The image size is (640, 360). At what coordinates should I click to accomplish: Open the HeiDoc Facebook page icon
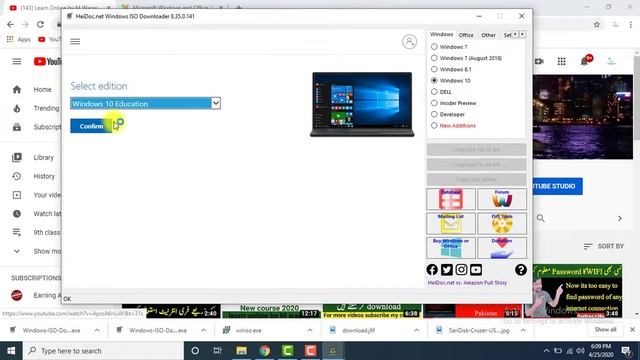tap(432, 269)
